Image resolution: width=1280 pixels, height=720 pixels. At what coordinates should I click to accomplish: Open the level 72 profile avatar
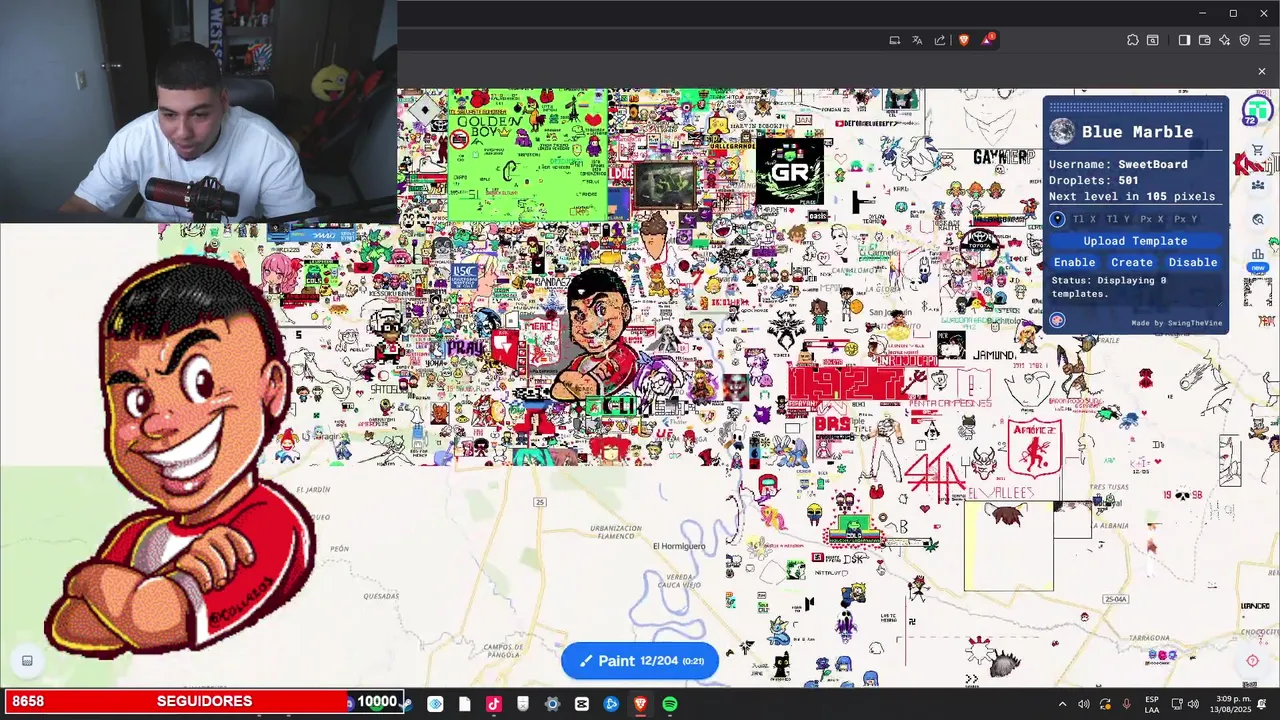point(1257,110)
